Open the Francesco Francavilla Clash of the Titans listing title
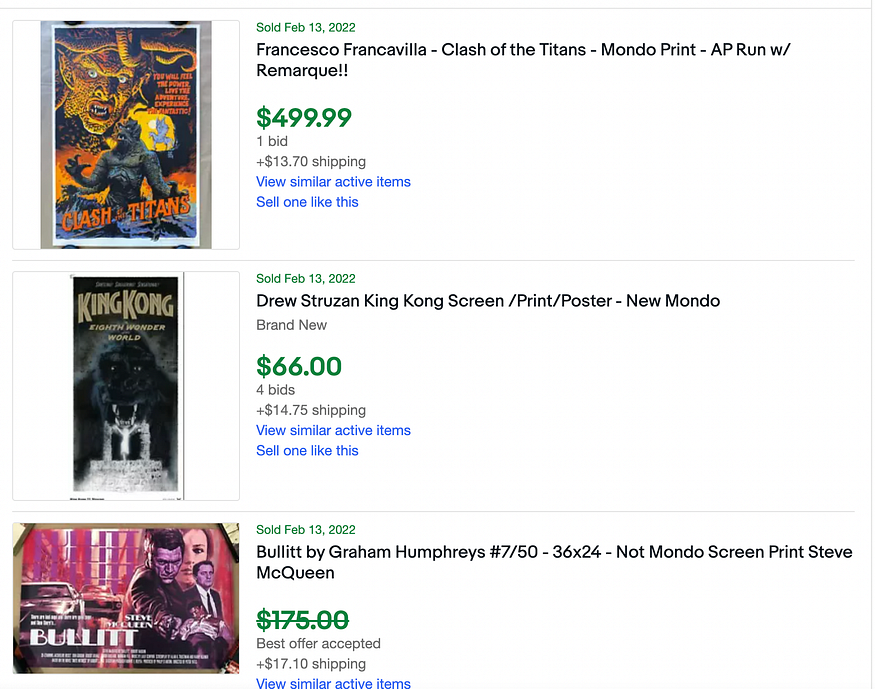Image resolution: width=875 pixels, height=689 pixels. (524, 60)
